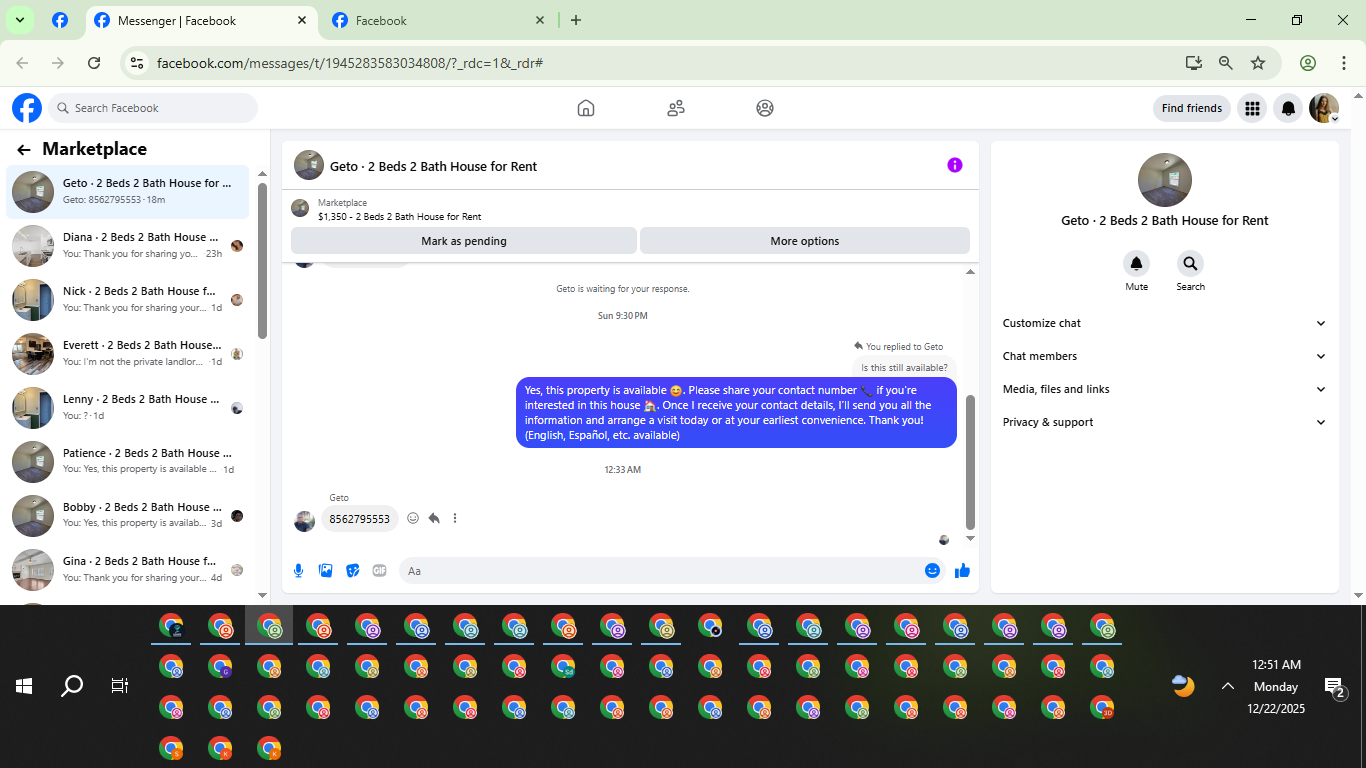Viewport: 1366px width, 768px height.
Task: Choose a GIF icon in composer
Action: [379, 571]
